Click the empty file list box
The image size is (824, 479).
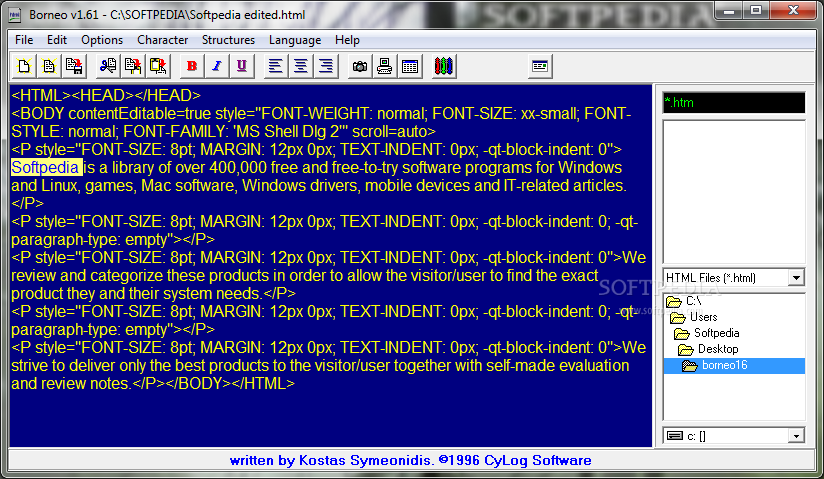click(734, 192)
